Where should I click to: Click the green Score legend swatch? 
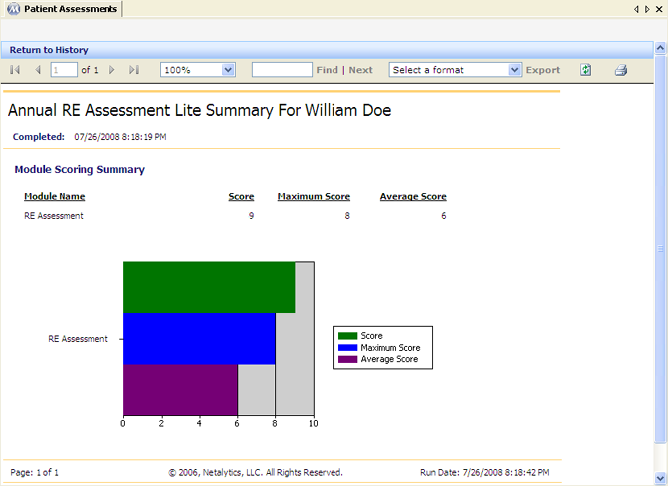[x=347, y=336]
